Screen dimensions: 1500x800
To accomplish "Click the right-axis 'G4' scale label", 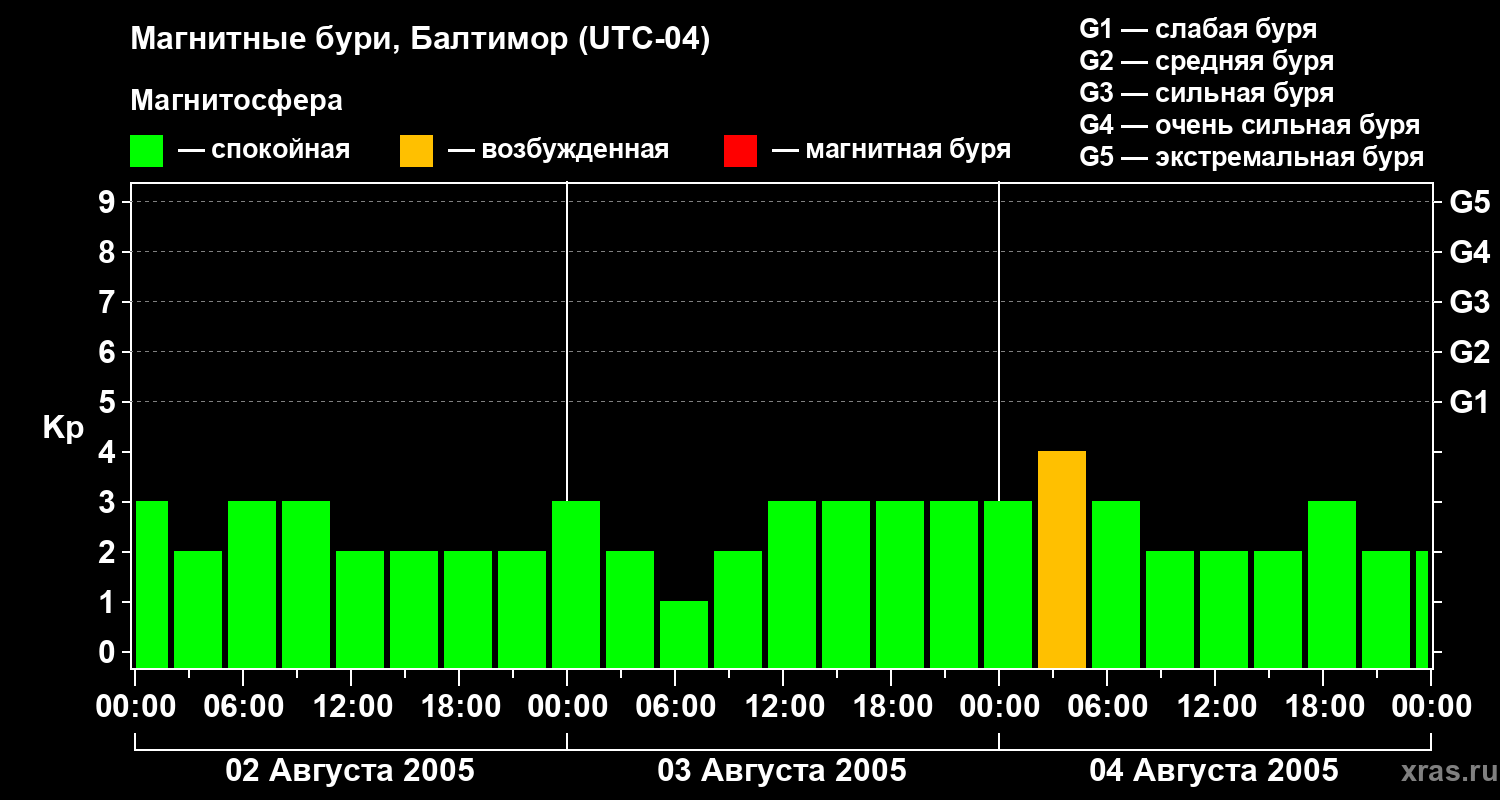I will click(x=1469, y=252).
